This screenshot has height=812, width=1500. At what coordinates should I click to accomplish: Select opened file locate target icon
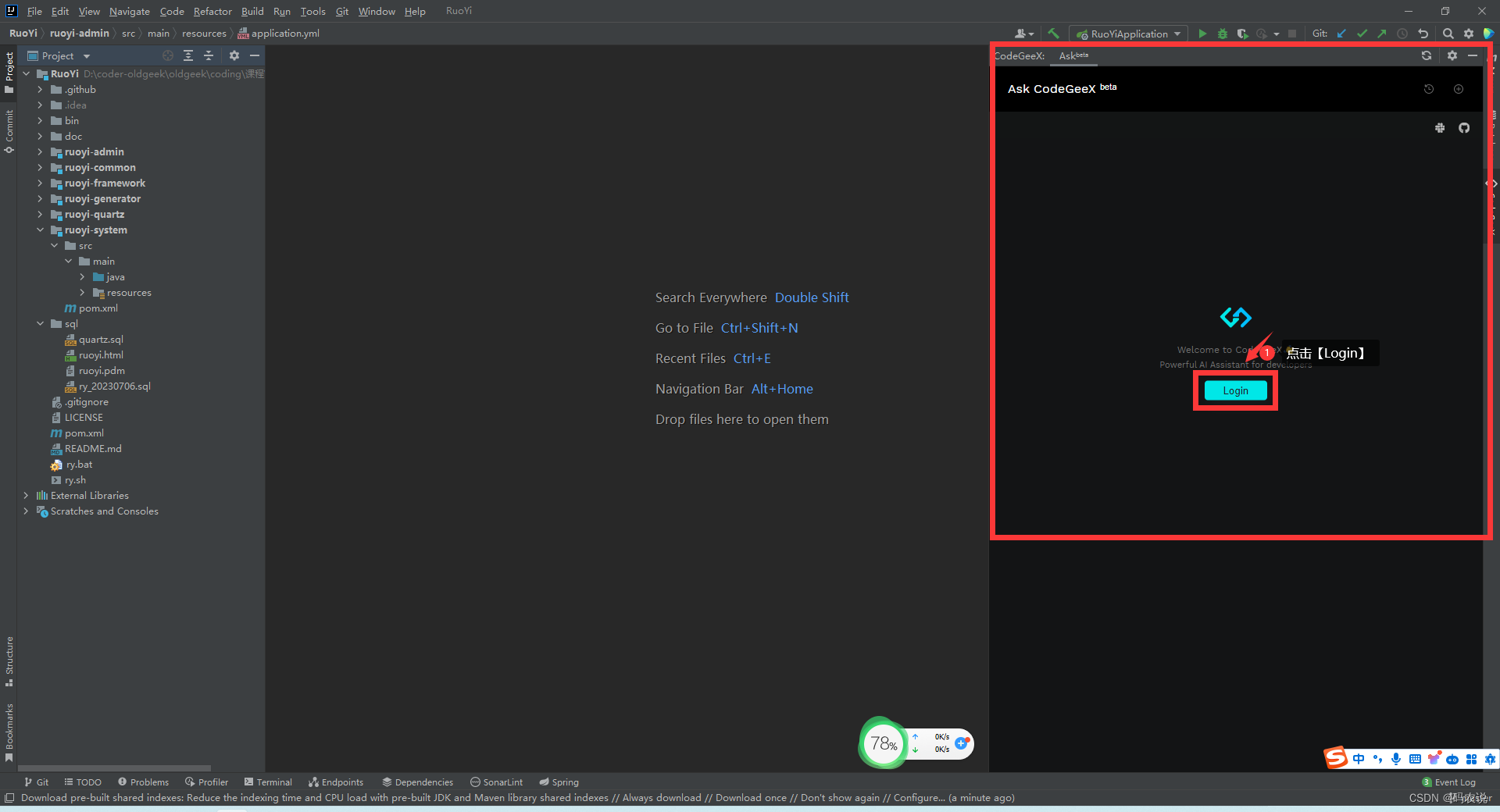pos(168,55)
